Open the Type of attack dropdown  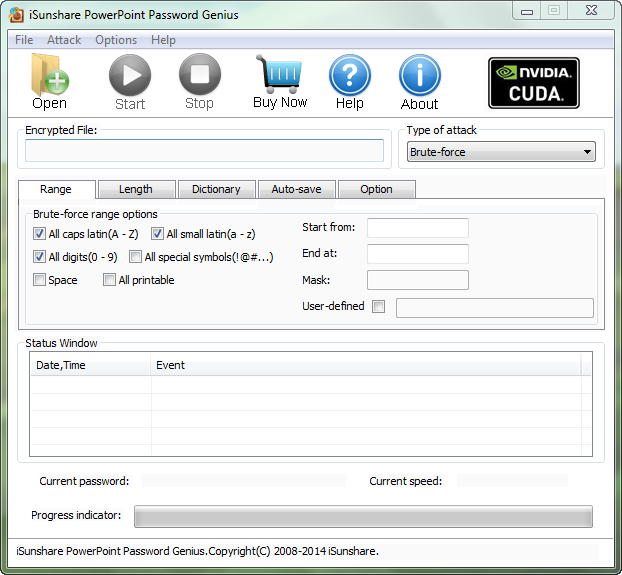[501, 152]
